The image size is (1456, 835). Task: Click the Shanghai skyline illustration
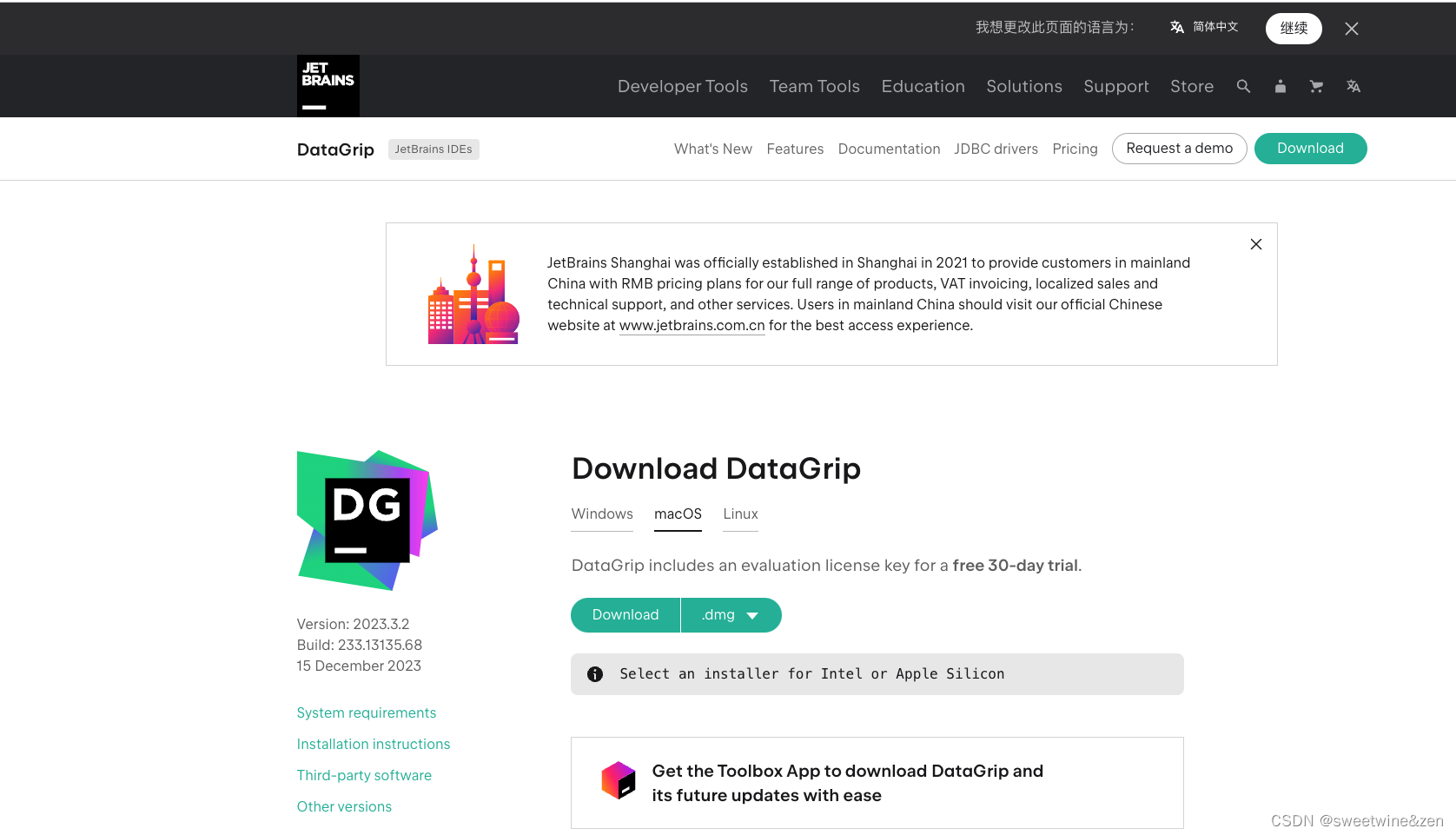(473, 295)
